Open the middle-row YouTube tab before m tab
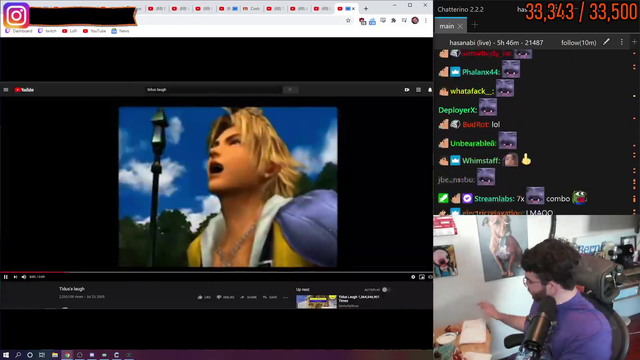 tap(228, 9)
